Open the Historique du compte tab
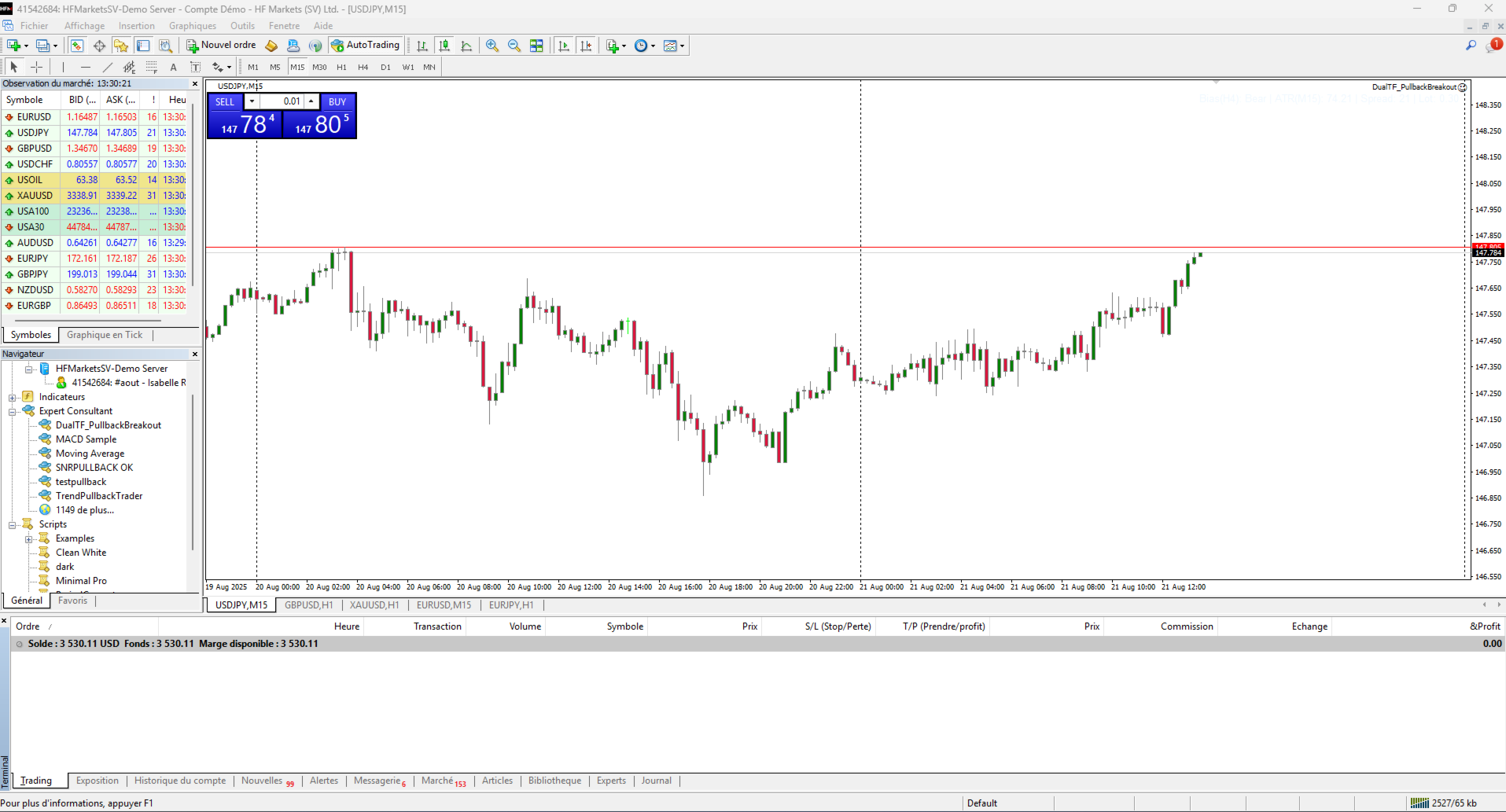 [x=180, y=781]
